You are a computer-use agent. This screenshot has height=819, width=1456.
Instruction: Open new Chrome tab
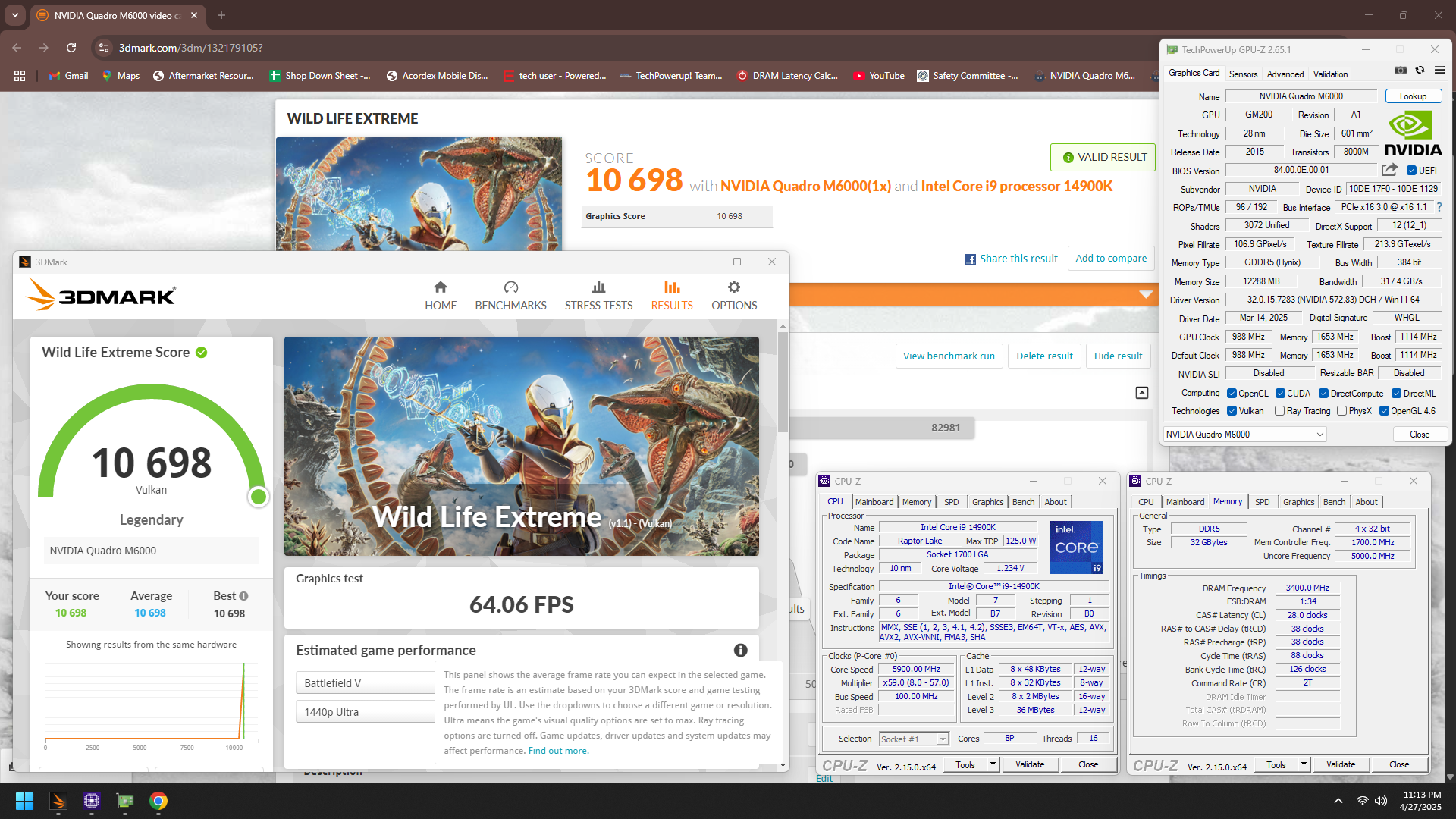(221, 15)
